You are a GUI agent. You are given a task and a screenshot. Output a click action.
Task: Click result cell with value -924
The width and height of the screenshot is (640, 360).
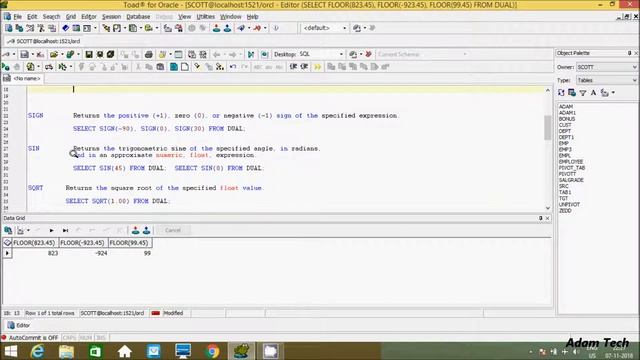[83, 253]
